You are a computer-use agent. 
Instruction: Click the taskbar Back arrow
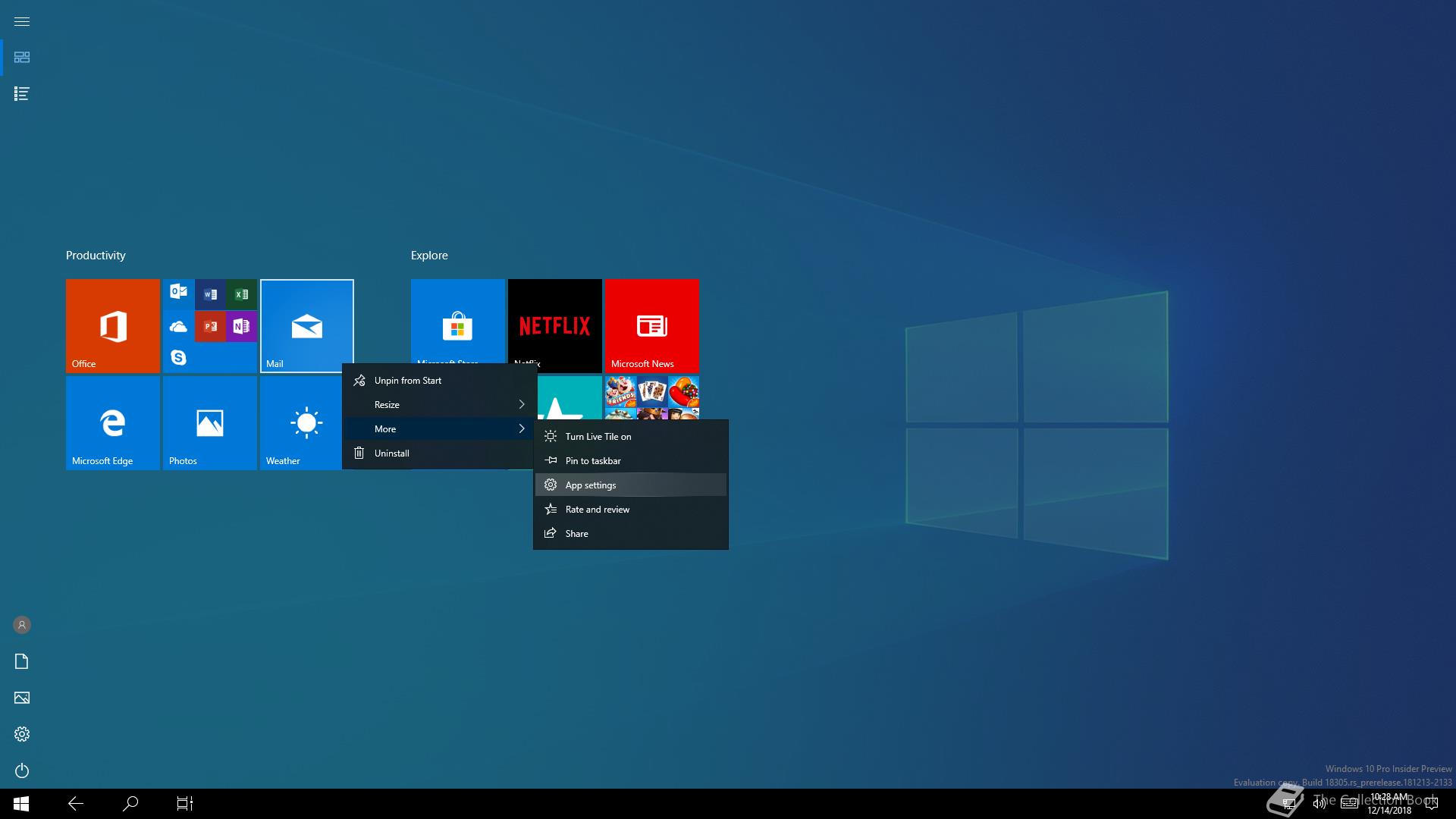pos(76,804)
